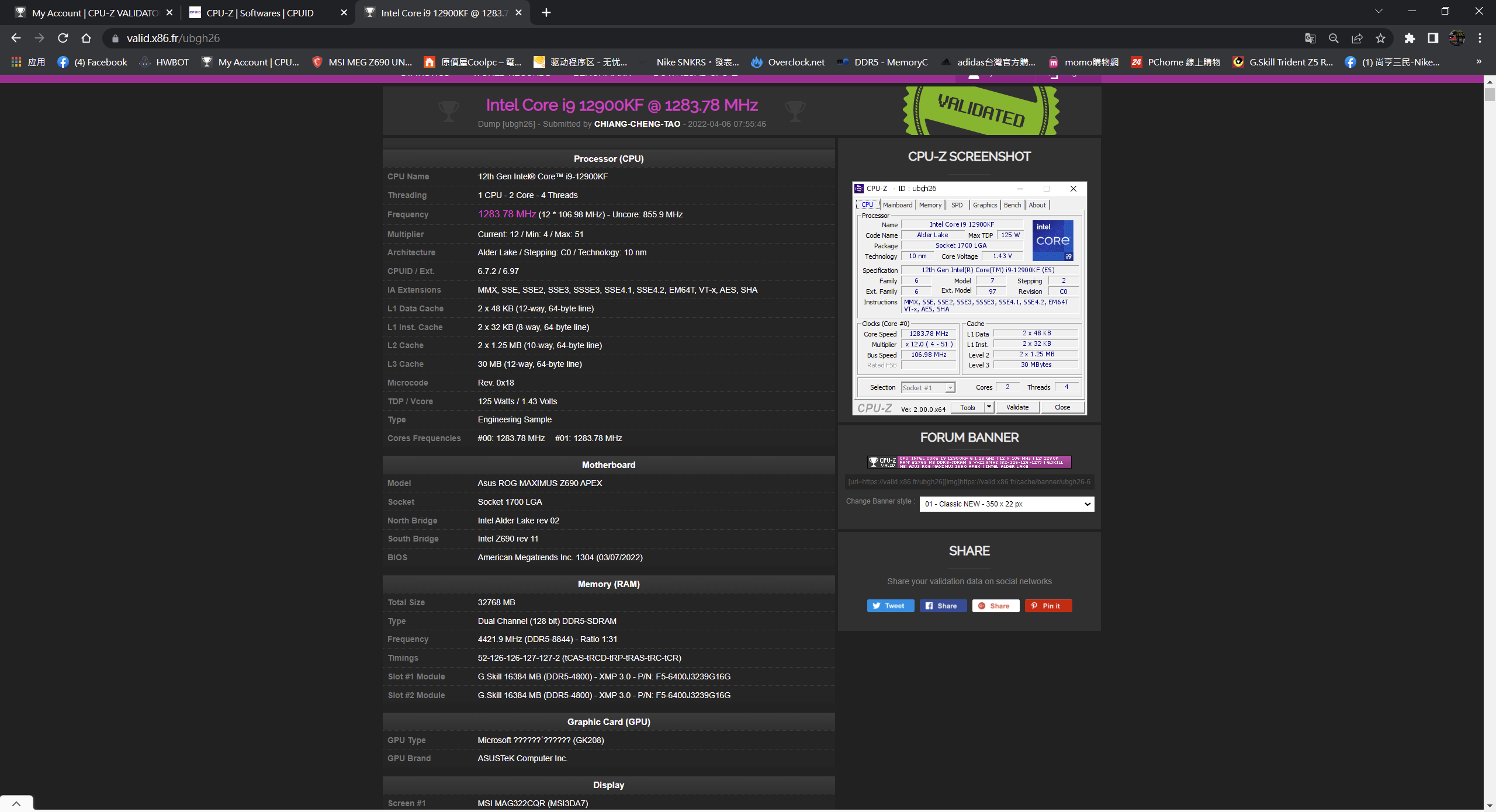This screenshot has width=1496, height=812.
Task: Click the Engineering Sample type value
Action: coord(514,419)
